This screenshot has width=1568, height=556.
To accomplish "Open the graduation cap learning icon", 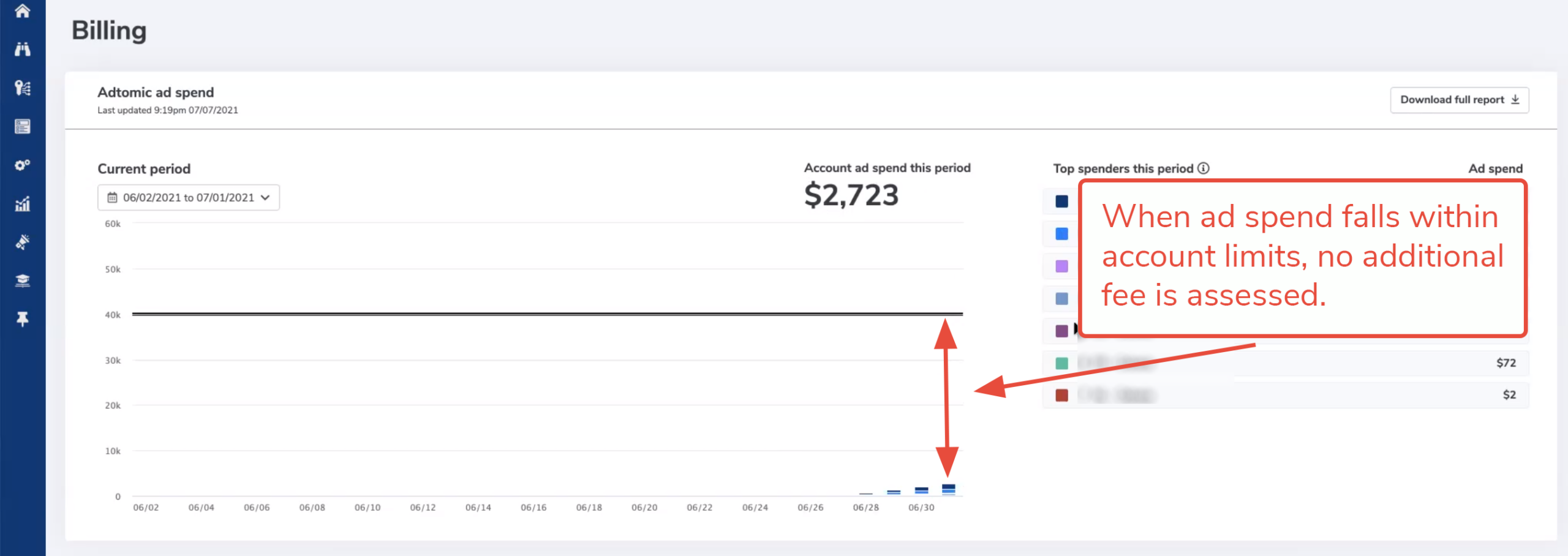I will tap(23, 281).
